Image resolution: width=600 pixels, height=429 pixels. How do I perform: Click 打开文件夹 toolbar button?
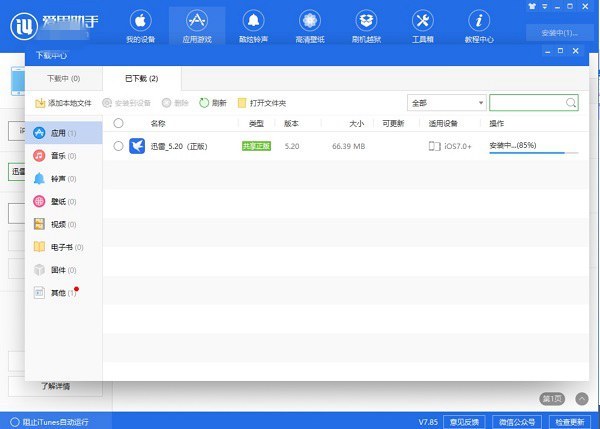(x=262, y=103)
